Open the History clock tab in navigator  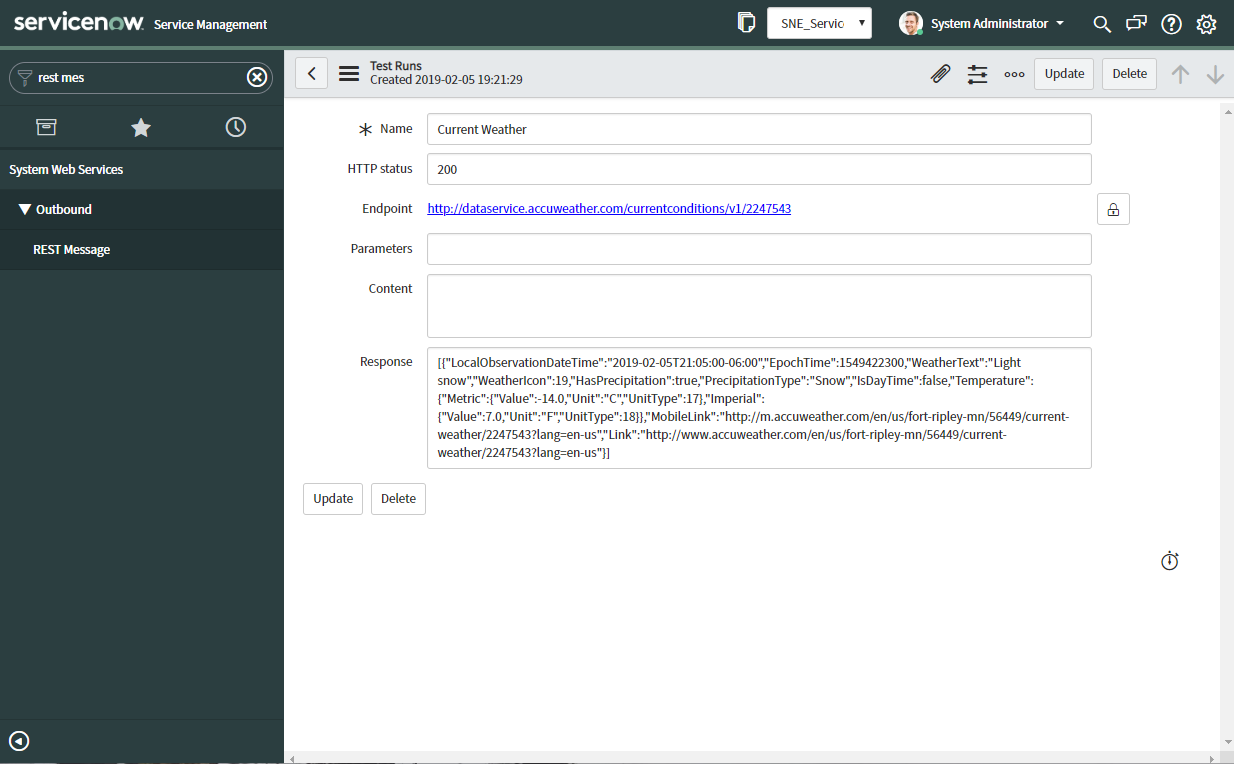click(x=235, y=127)
